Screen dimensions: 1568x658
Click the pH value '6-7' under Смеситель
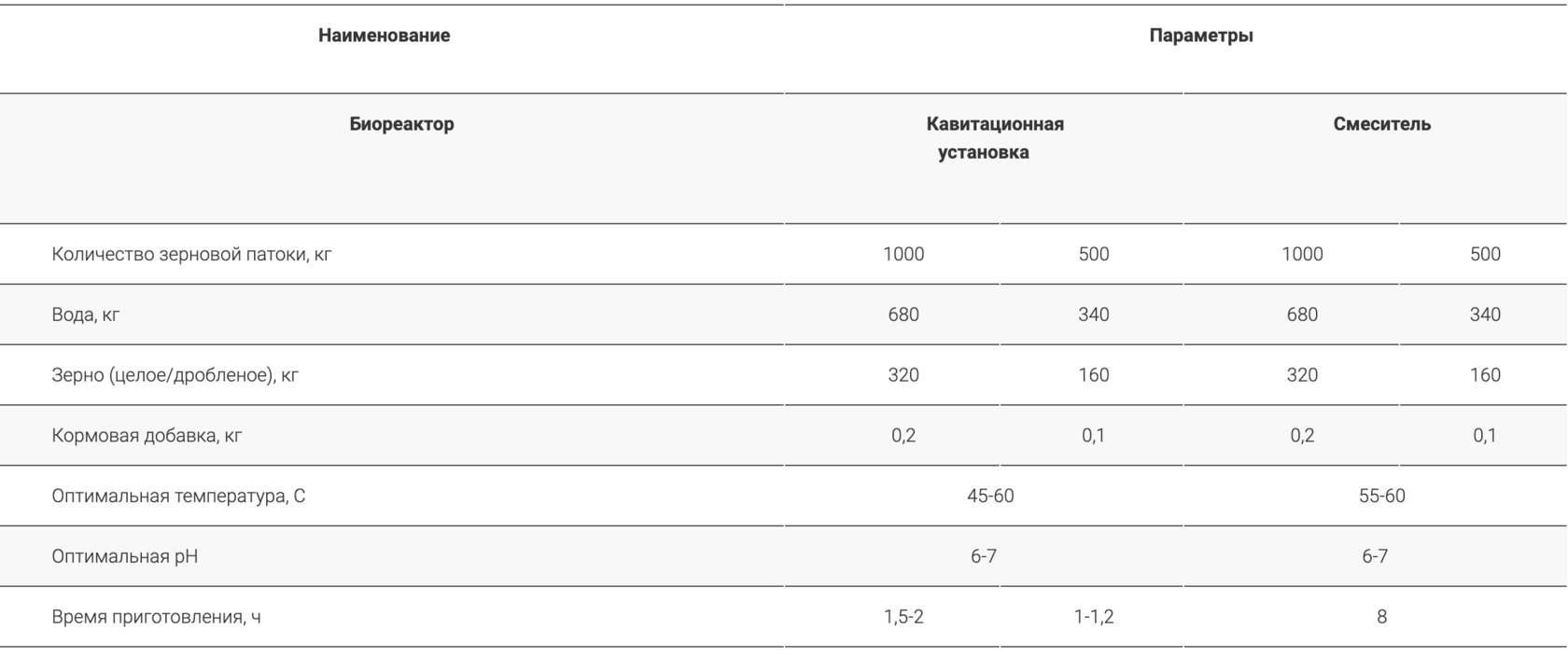tap(1375, 556)
